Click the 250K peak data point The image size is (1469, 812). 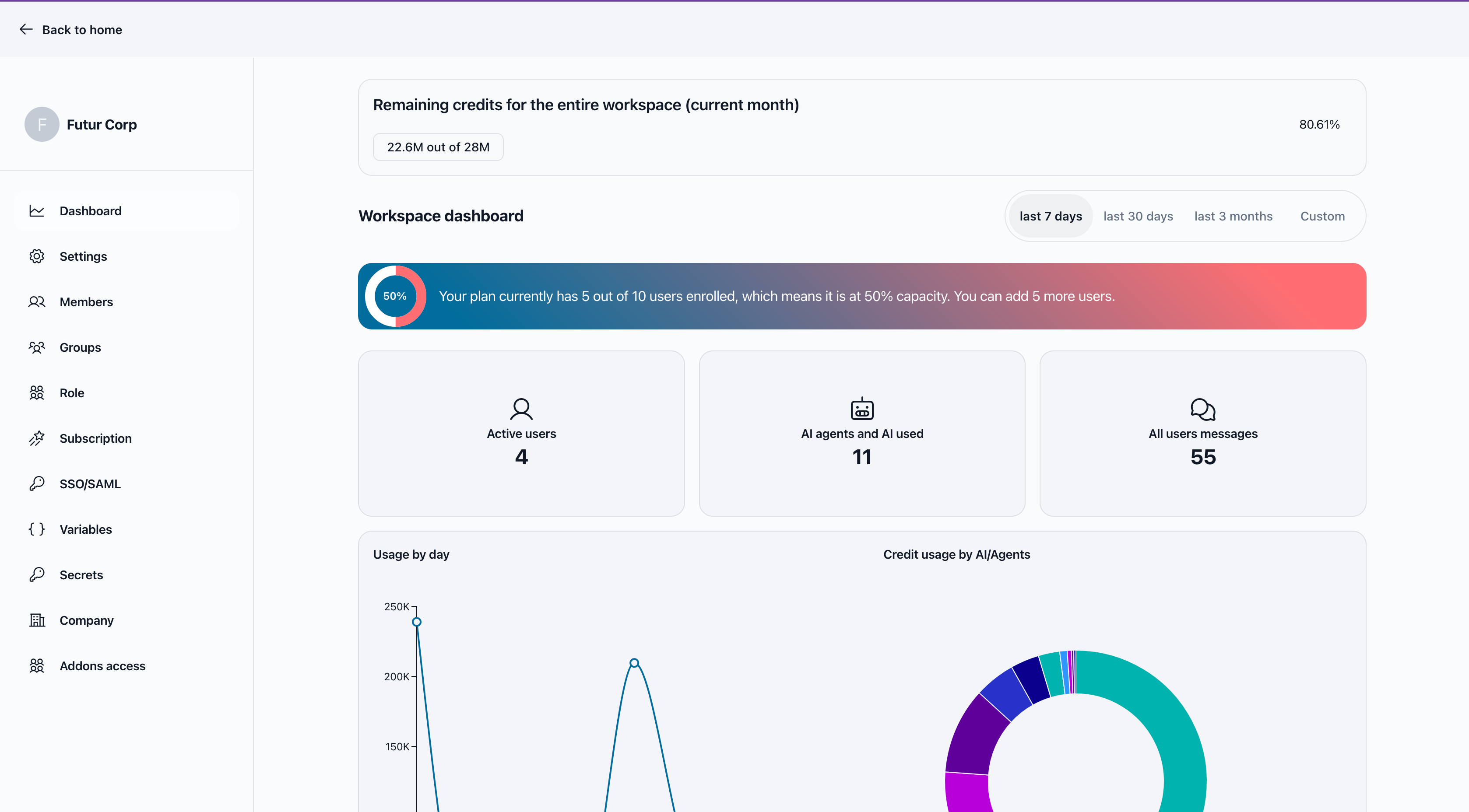417,622
